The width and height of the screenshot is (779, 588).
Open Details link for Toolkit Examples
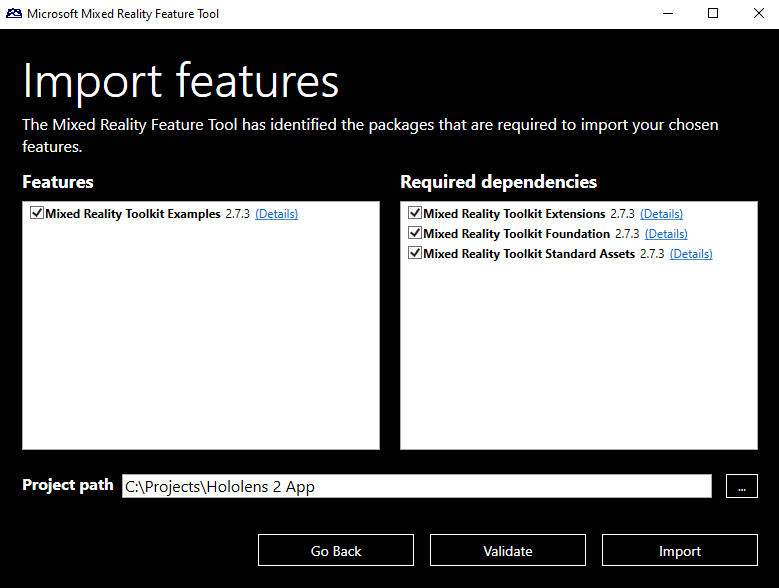pos(276,214)
